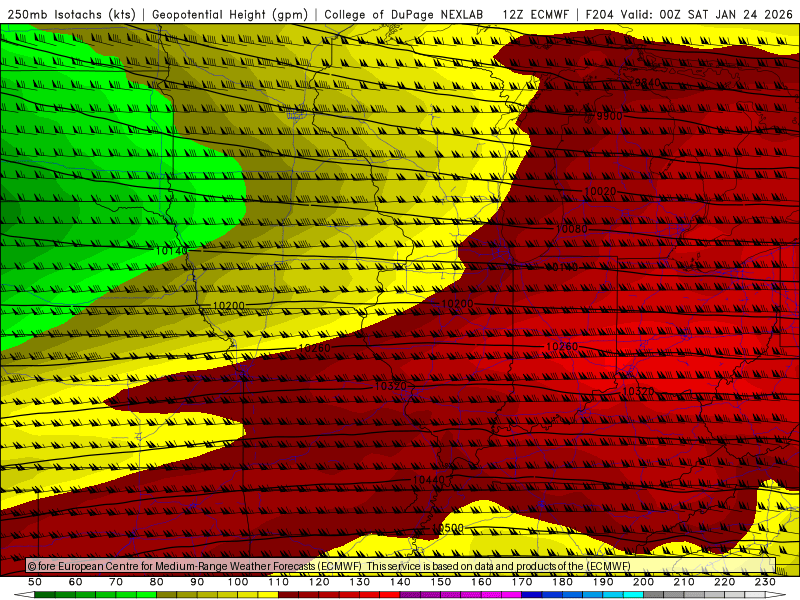Click the 10500 height contour label
The width and height of the screenshot is (800, 600).
click(447, 528)
